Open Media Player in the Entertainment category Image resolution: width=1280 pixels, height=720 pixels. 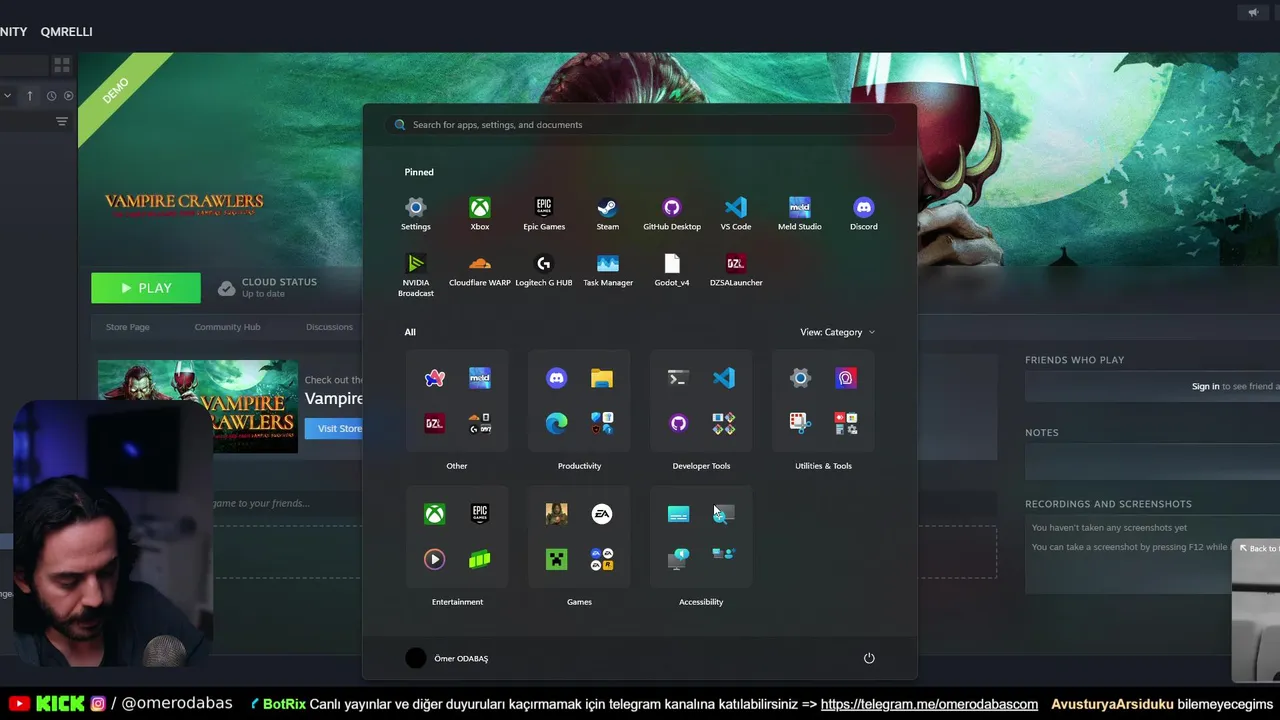coord(435,559)
